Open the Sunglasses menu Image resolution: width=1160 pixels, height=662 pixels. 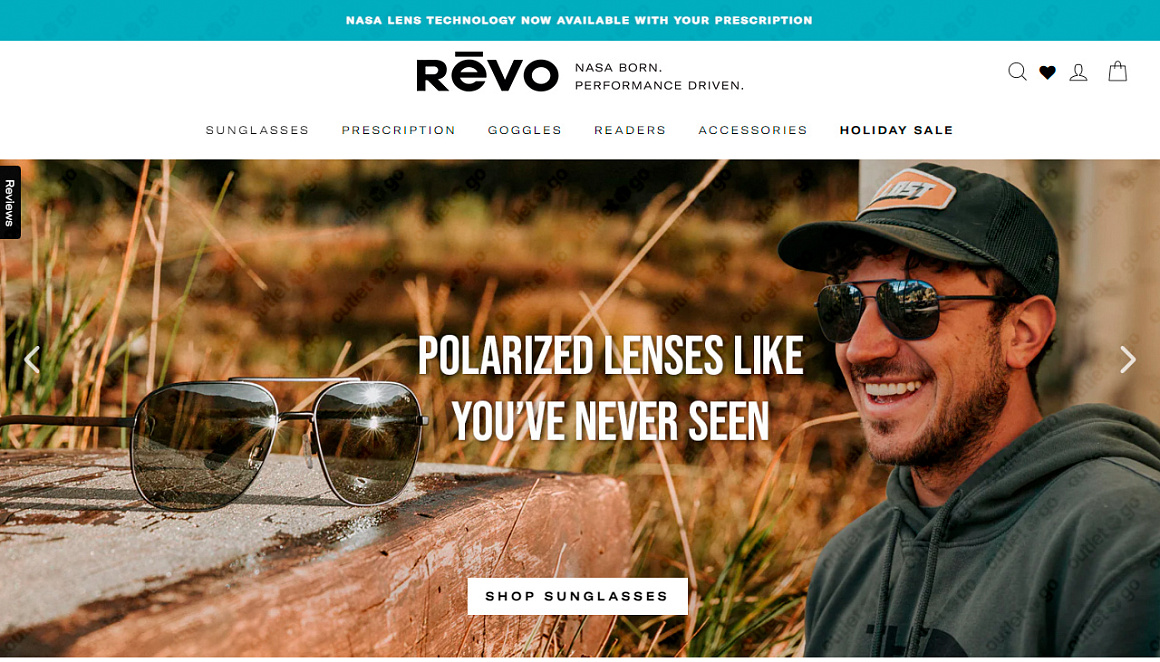257,130
